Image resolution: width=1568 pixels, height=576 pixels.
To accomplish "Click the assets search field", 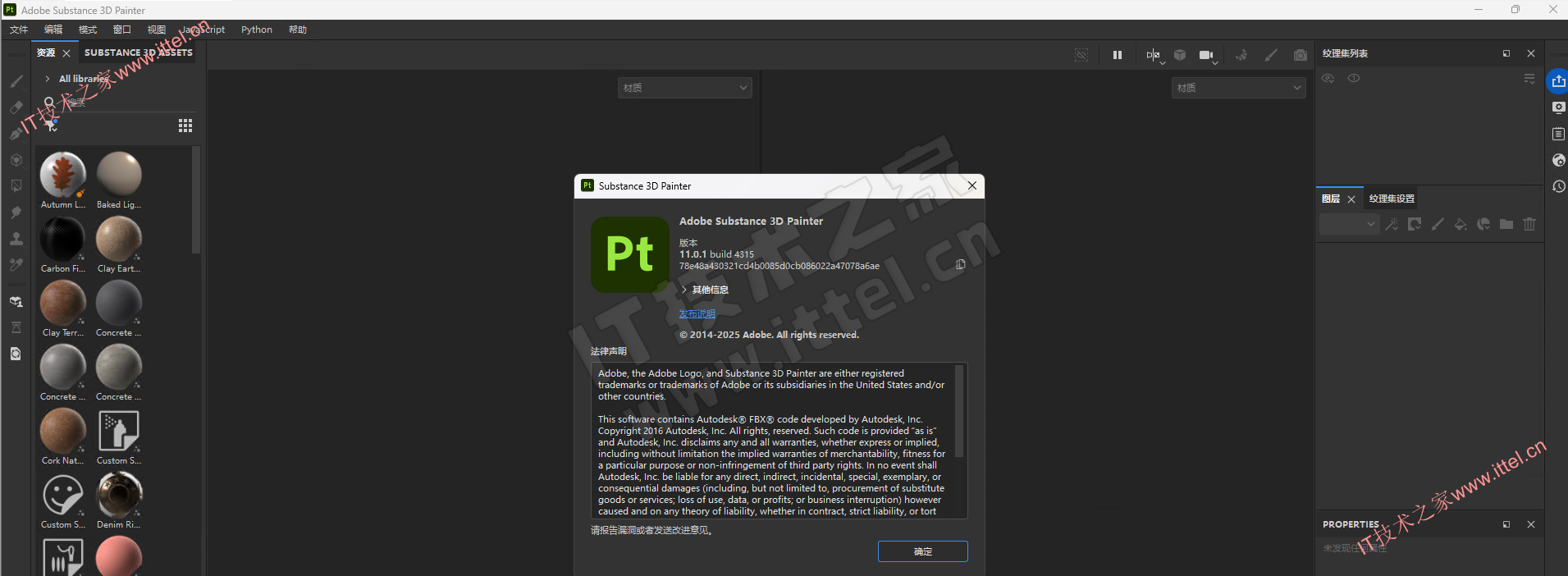I will 119,103.
